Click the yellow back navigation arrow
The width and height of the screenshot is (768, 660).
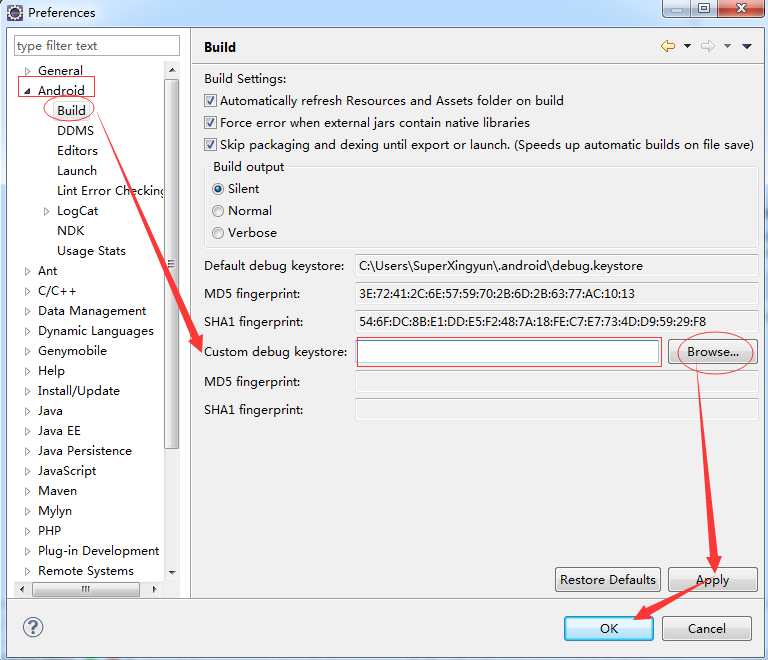[668, 46]
